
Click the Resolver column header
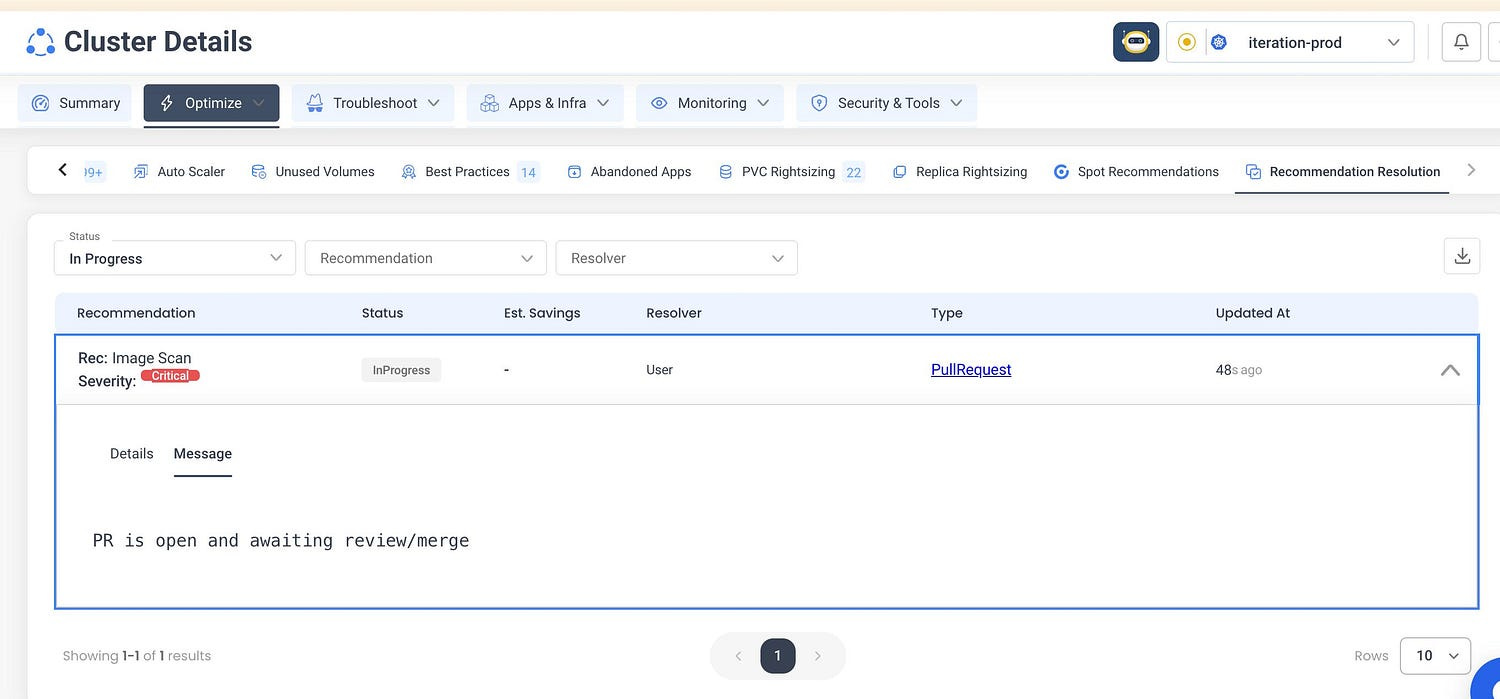(674, 313)
